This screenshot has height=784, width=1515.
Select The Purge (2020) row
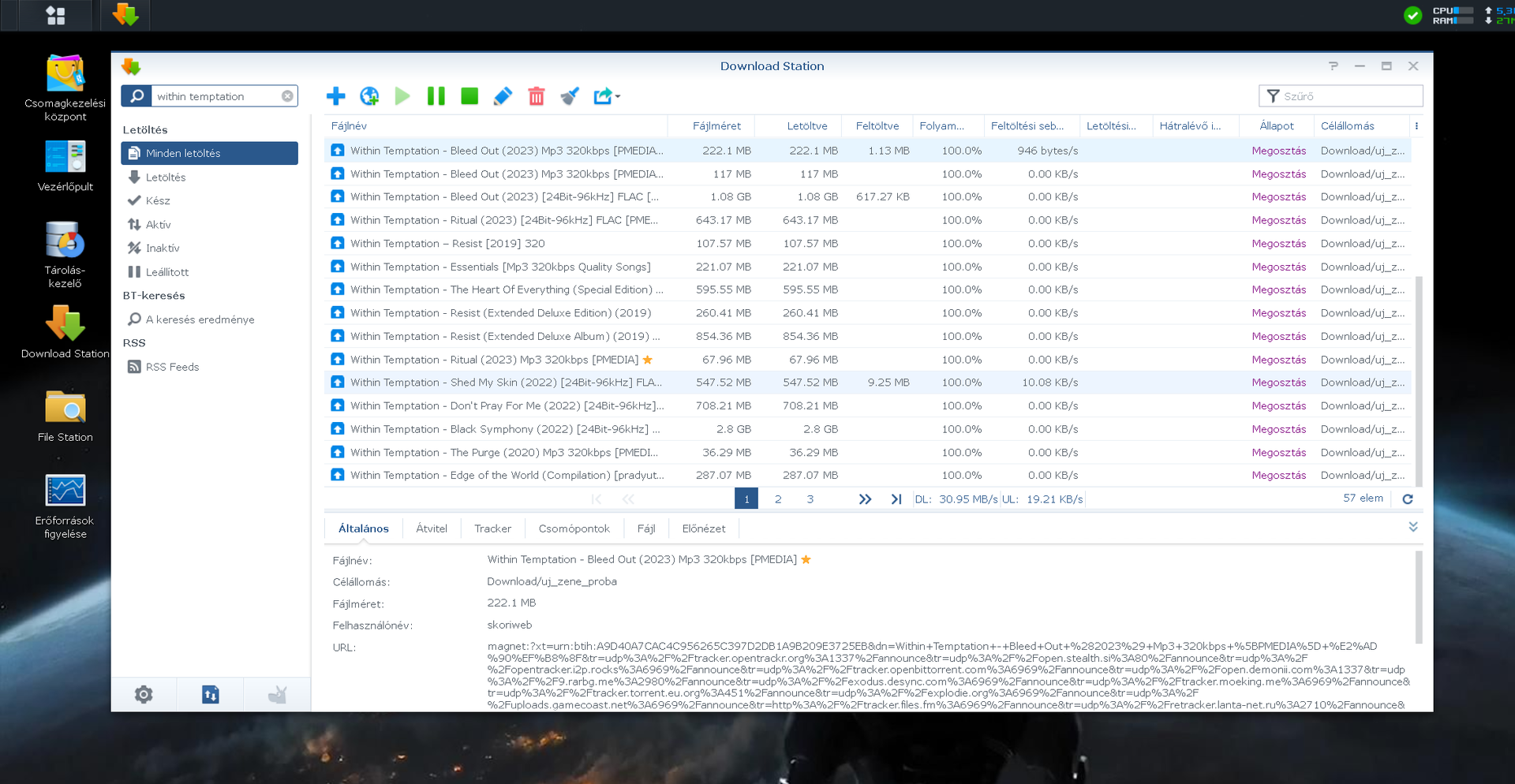(867, 453)
